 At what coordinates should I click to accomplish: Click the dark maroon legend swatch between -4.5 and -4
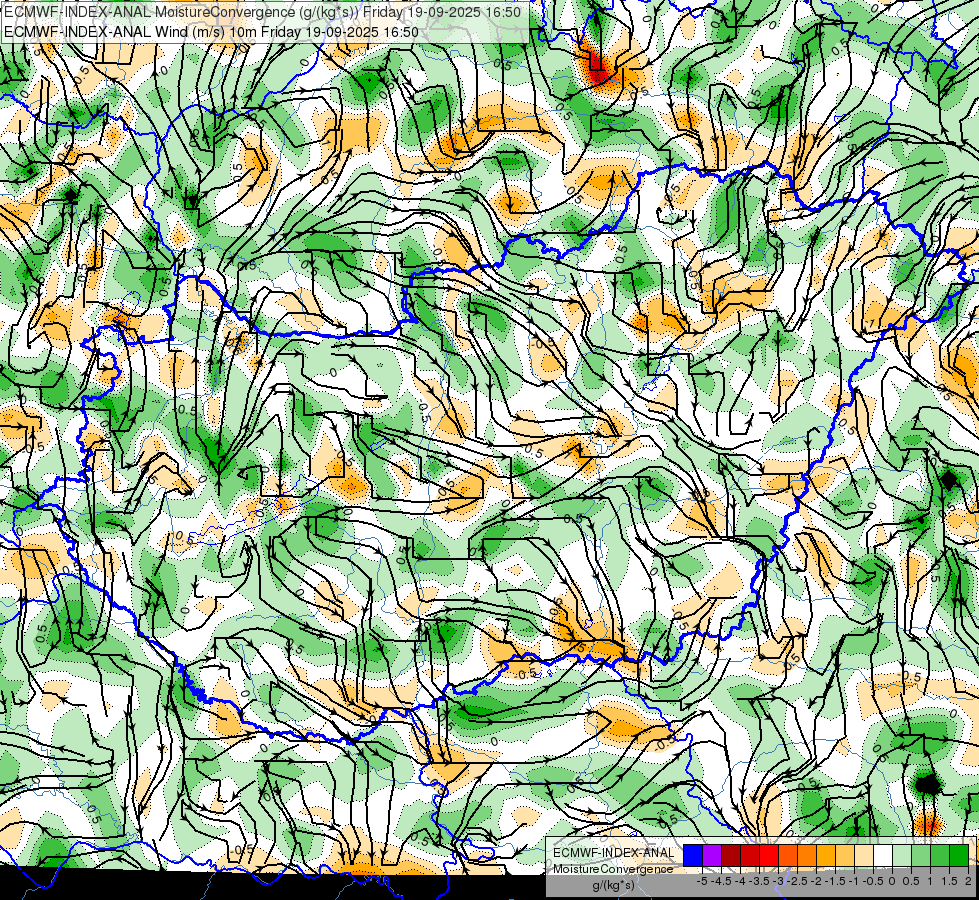(x=731, y=856)
